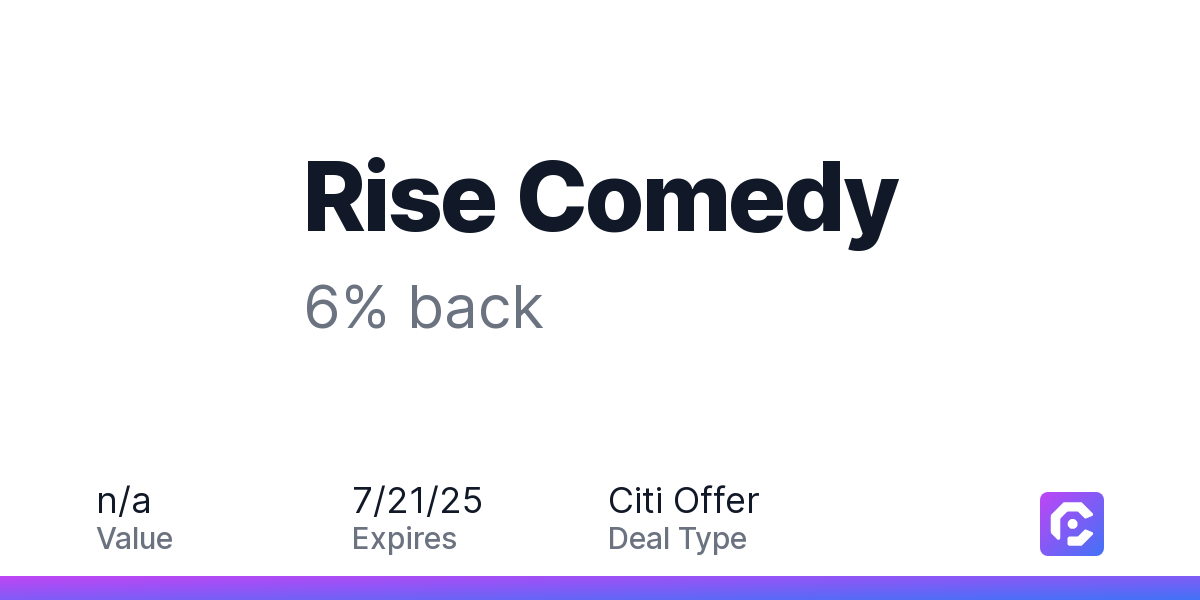This screenshot has height=600, width=1200.
Task: Click the word Comedy in heading
Action: pos(708,202)
